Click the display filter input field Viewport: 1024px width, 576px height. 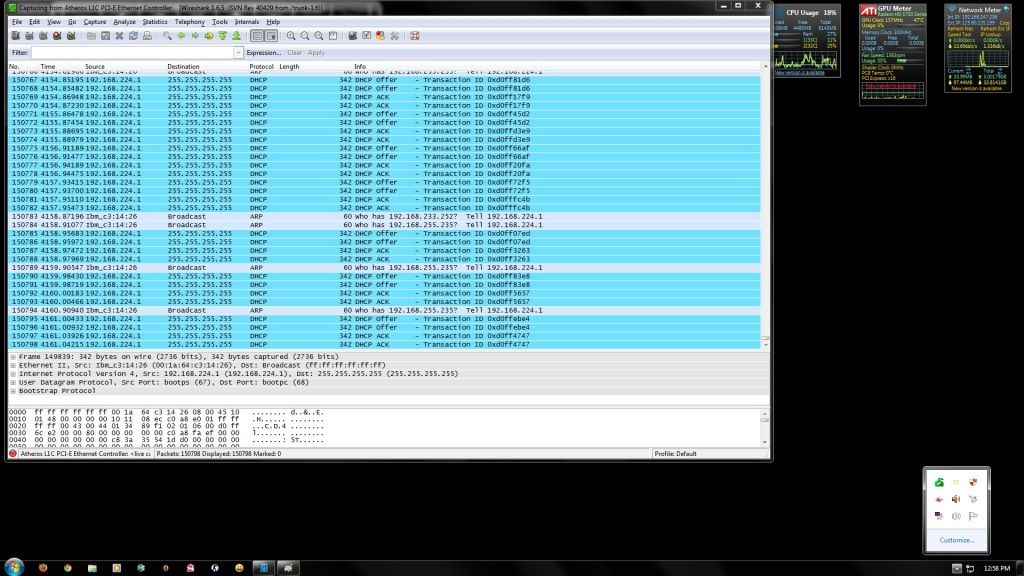coord(133,52)
